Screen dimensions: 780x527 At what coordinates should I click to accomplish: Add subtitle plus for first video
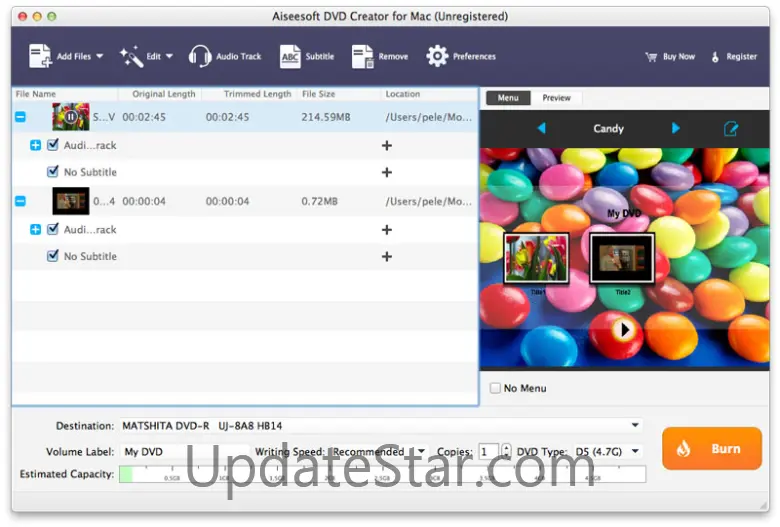pos(387,172)
